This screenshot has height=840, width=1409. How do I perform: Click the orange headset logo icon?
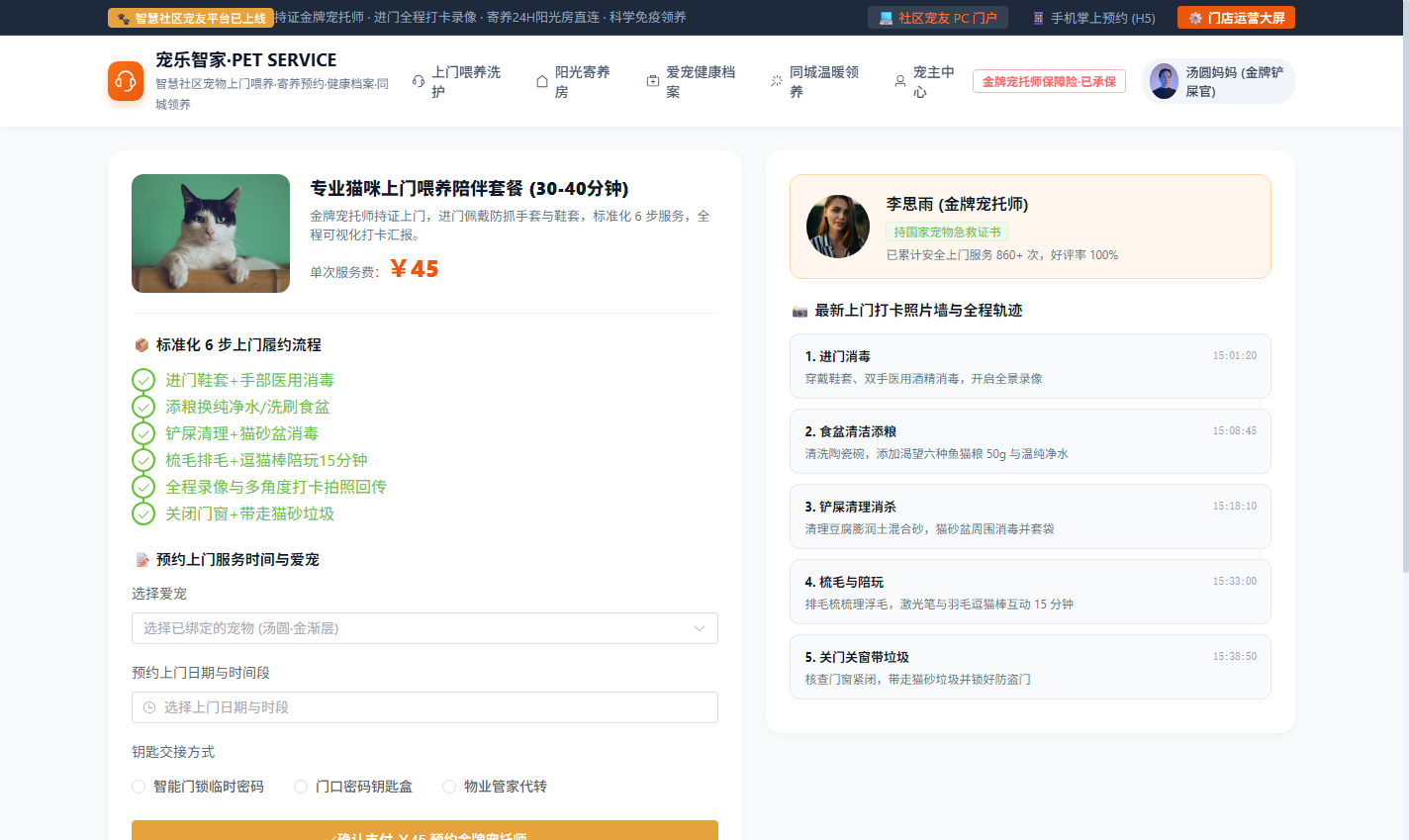coord(126,81)
